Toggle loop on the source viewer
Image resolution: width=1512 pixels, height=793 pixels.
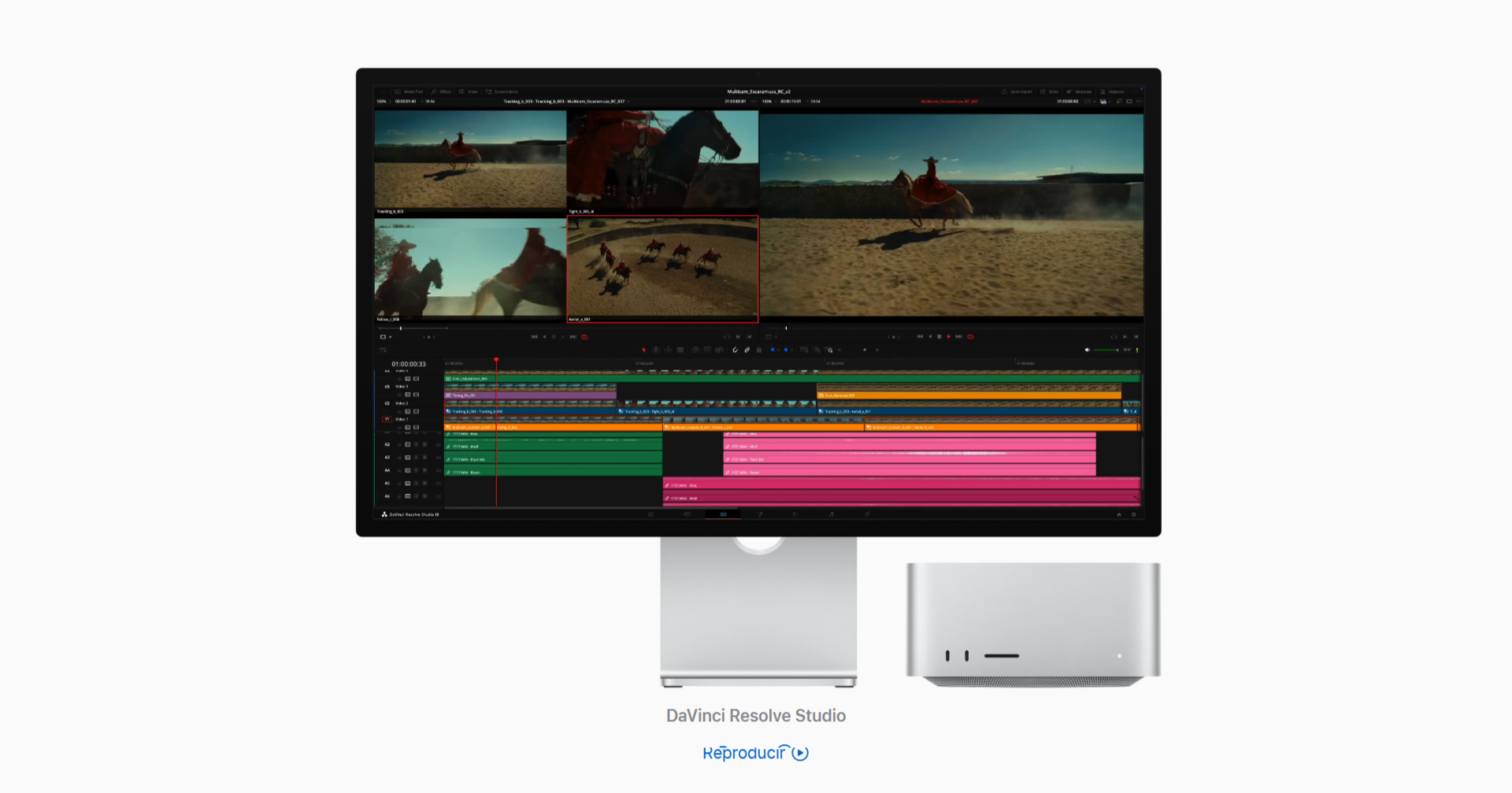[x=584, y=337]
